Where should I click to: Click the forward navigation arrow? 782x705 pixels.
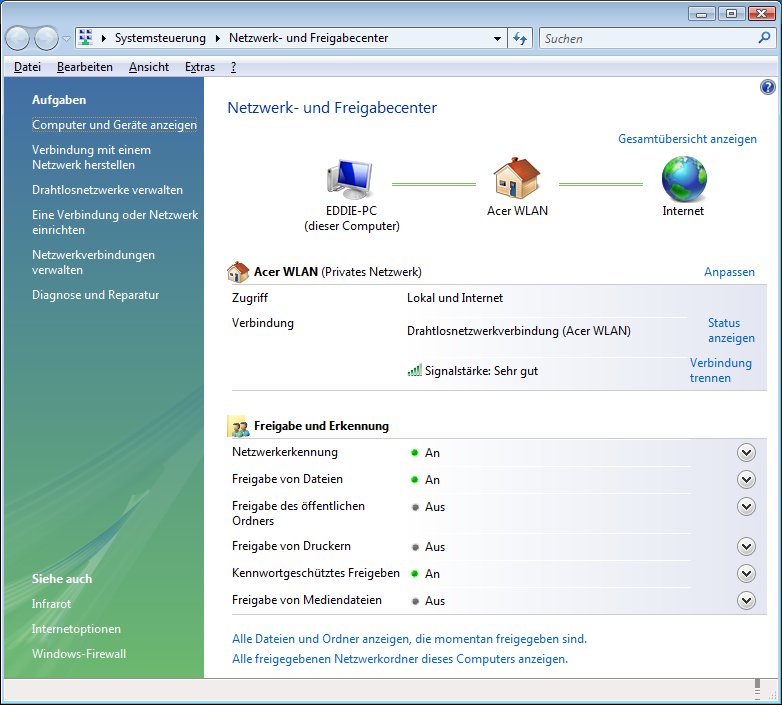46,39
